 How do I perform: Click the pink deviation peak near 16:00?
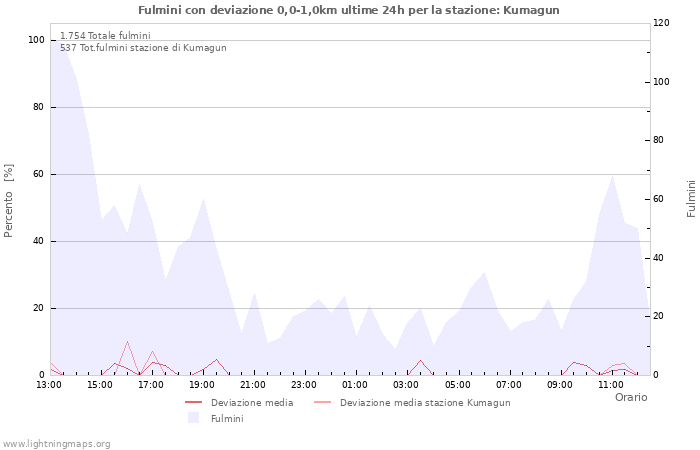point(127,342)
